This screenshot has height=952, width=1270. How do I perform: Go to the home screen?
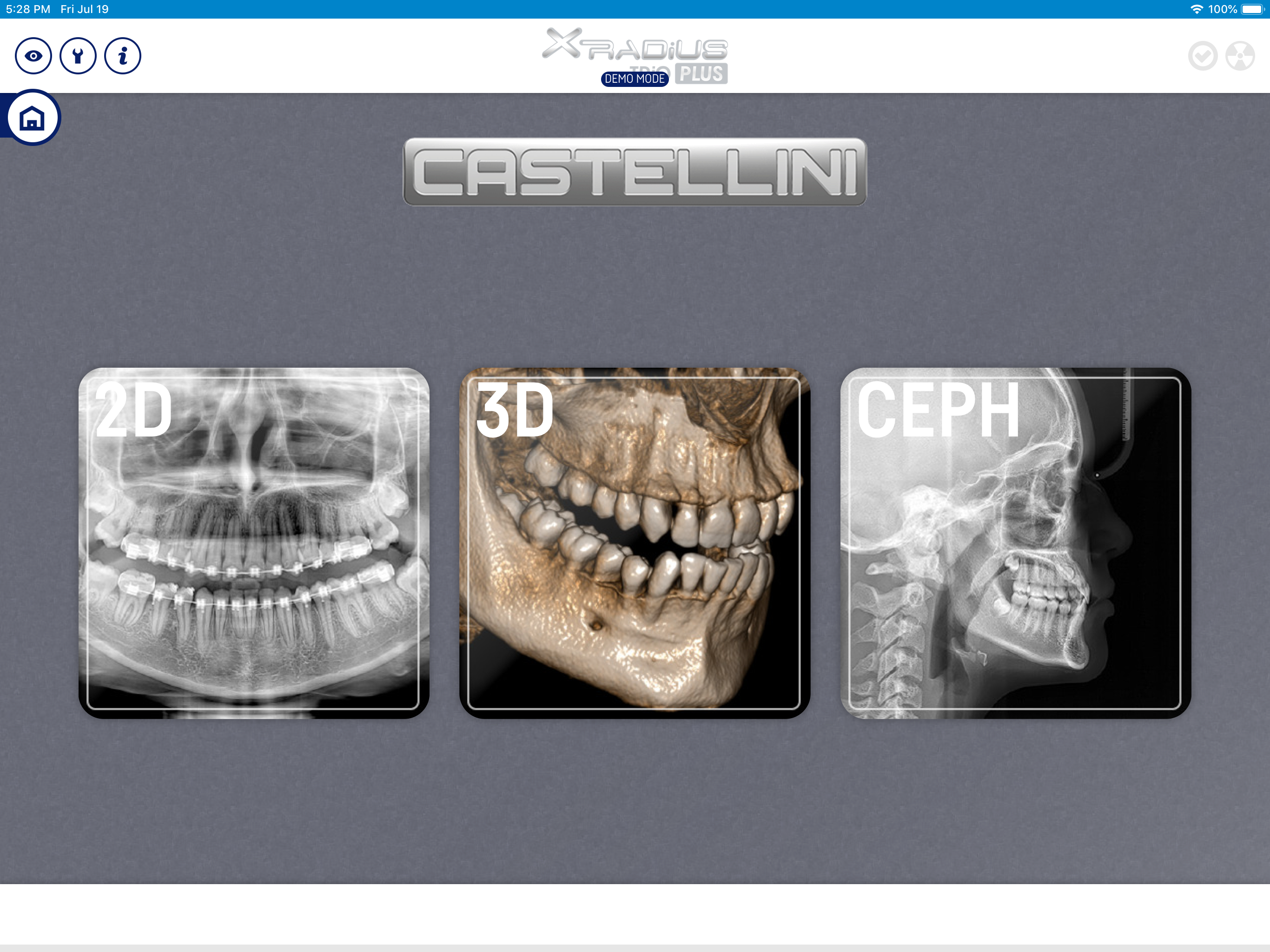[32, 118]
